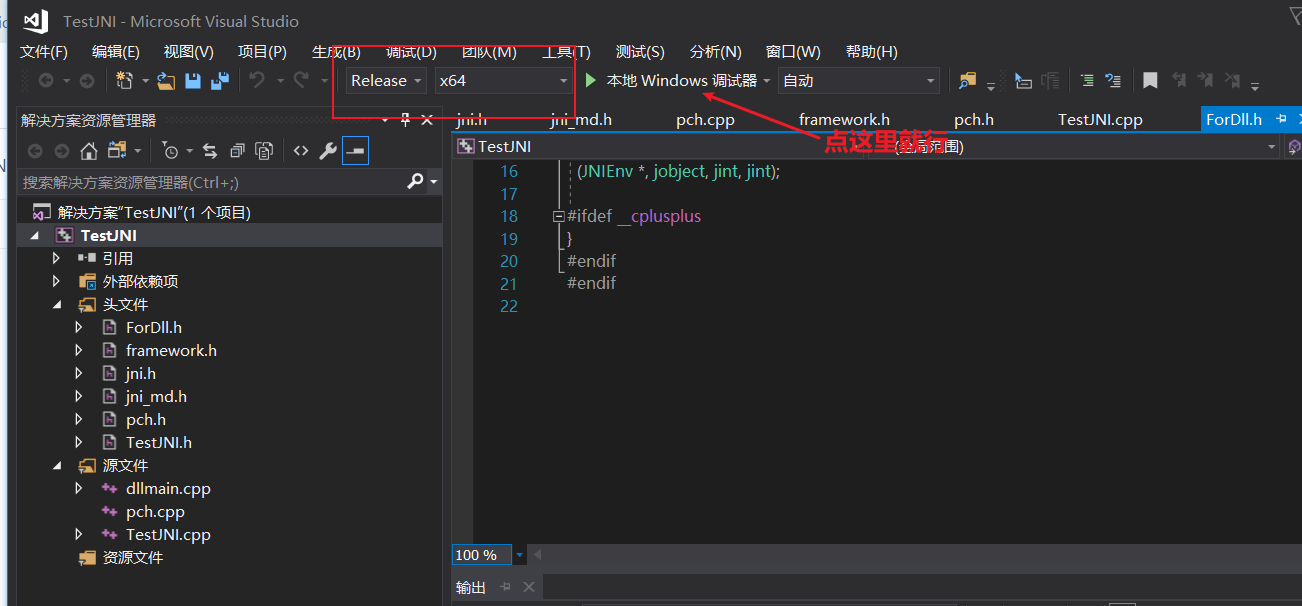Select dllmain.cpp in the solution tree
This screenshot has width=1302, height=606.
(x=168, y=489)
